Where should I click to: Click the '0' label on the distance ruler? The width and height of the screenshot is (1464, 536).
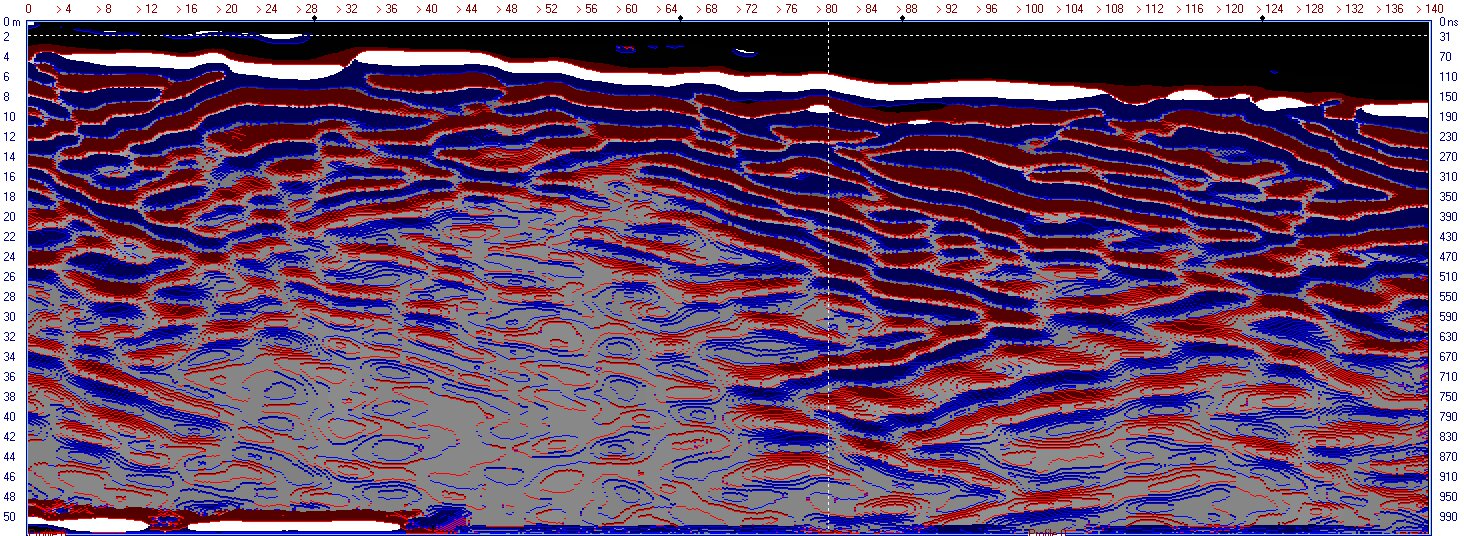click(28, 8)
